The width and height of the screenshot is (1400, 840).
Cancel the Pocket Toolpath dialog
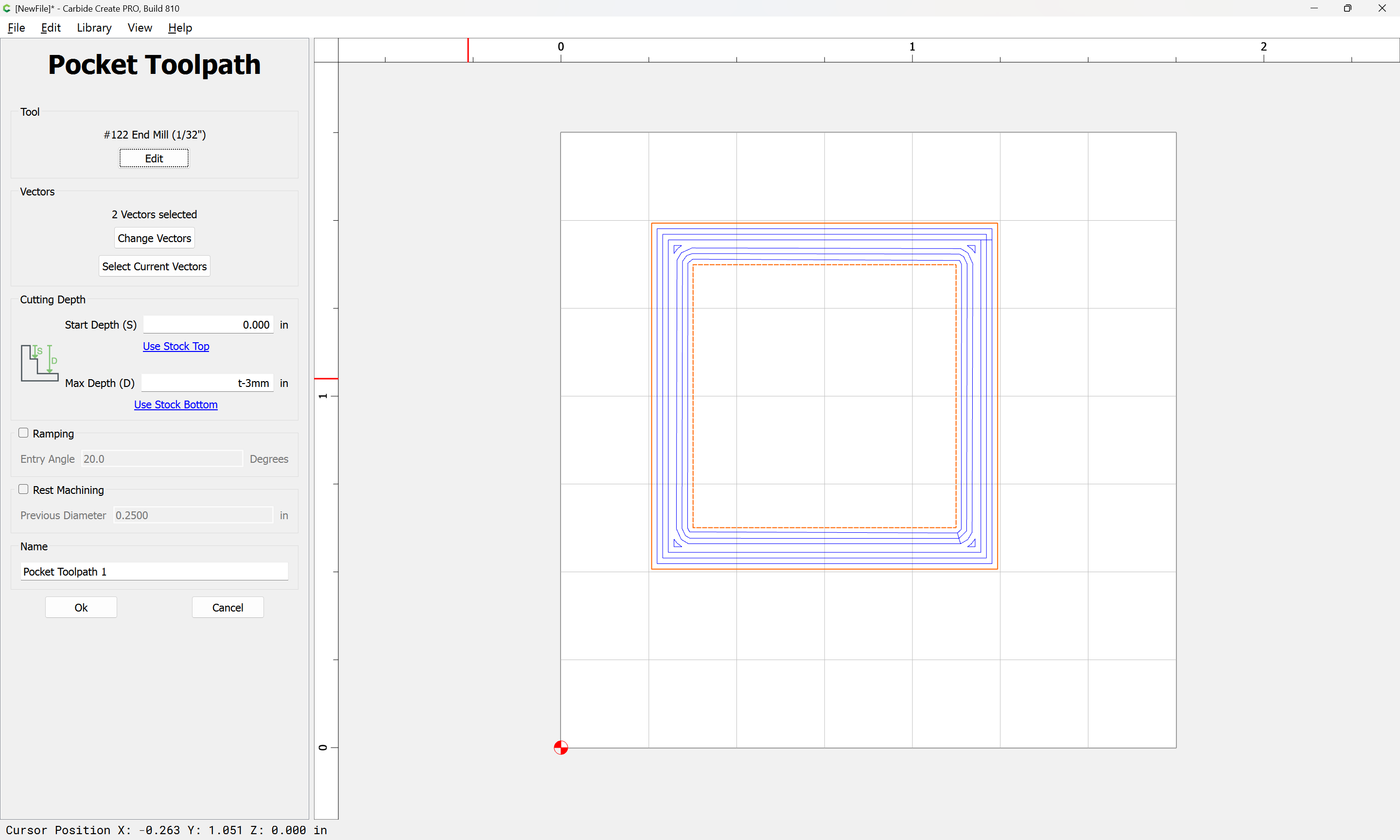point(227,607)
